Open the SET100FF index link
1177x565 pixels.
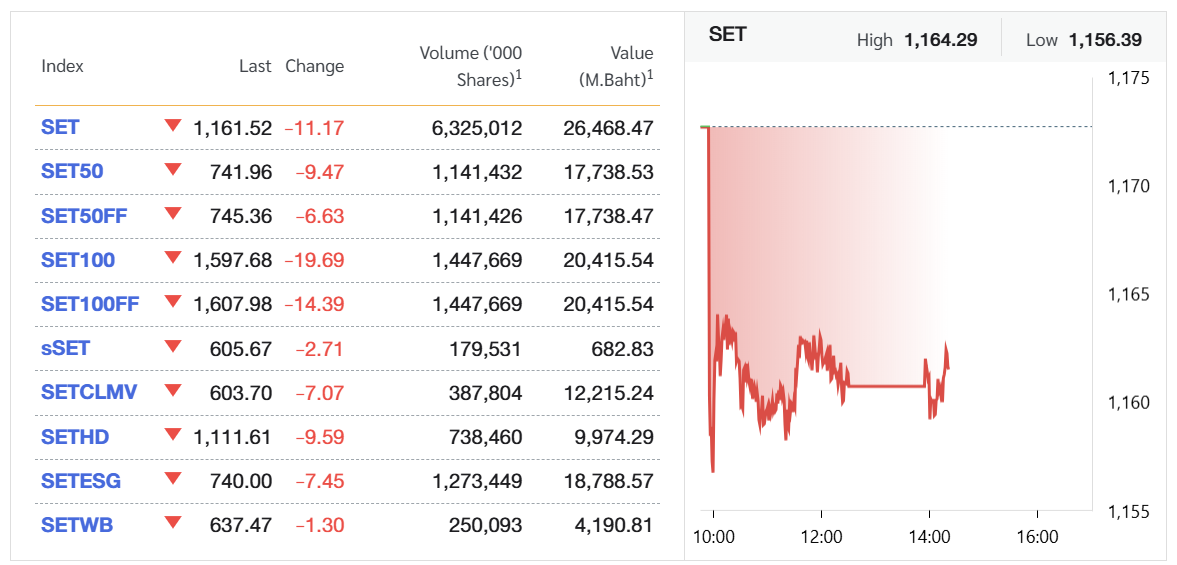90,304
